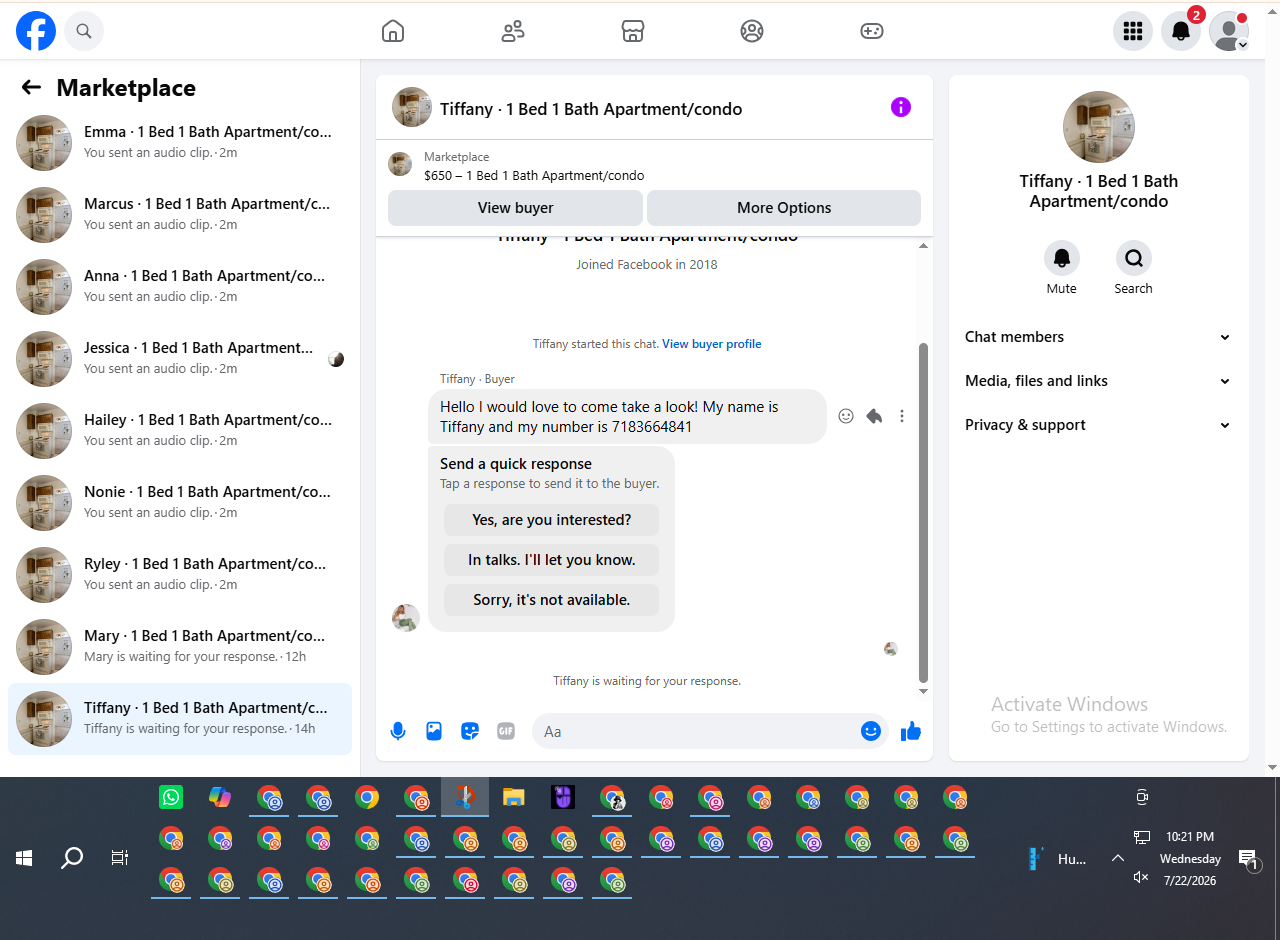Open Facebook search magnifier

pyautogui.click(x=84, y=32)
